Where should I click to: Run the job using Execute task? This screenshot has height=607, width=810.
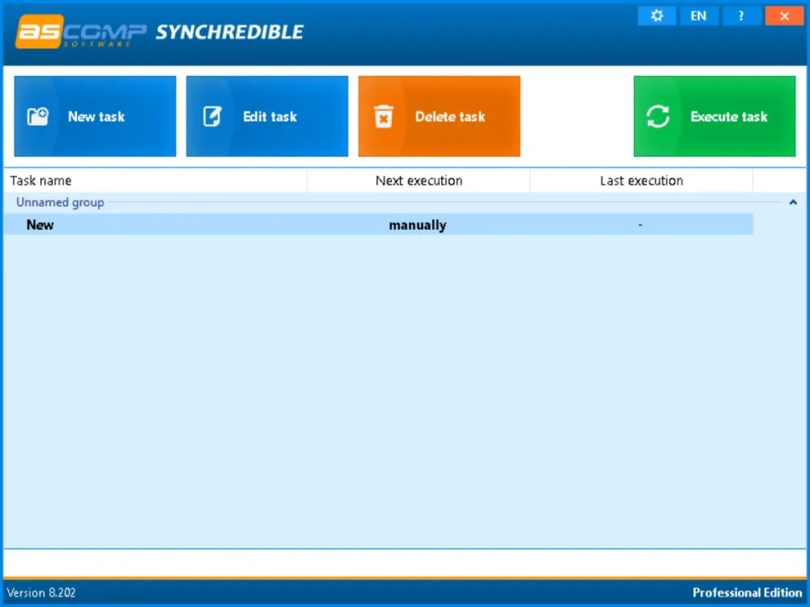[714, 116]
